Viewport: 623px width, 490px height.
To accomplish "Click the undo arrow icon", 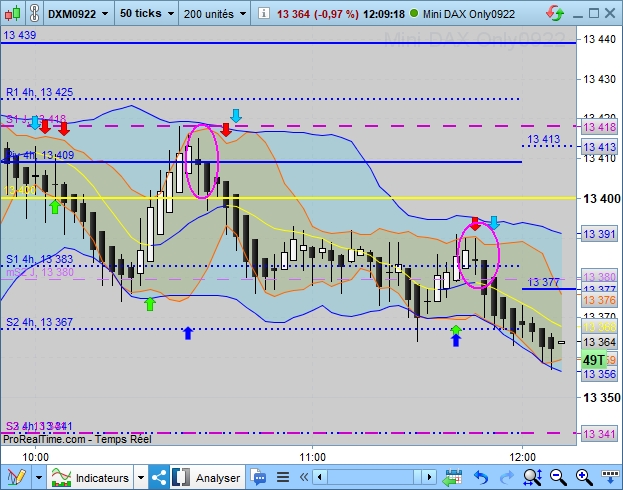I will pyautogui.click(x=481, y=477).
